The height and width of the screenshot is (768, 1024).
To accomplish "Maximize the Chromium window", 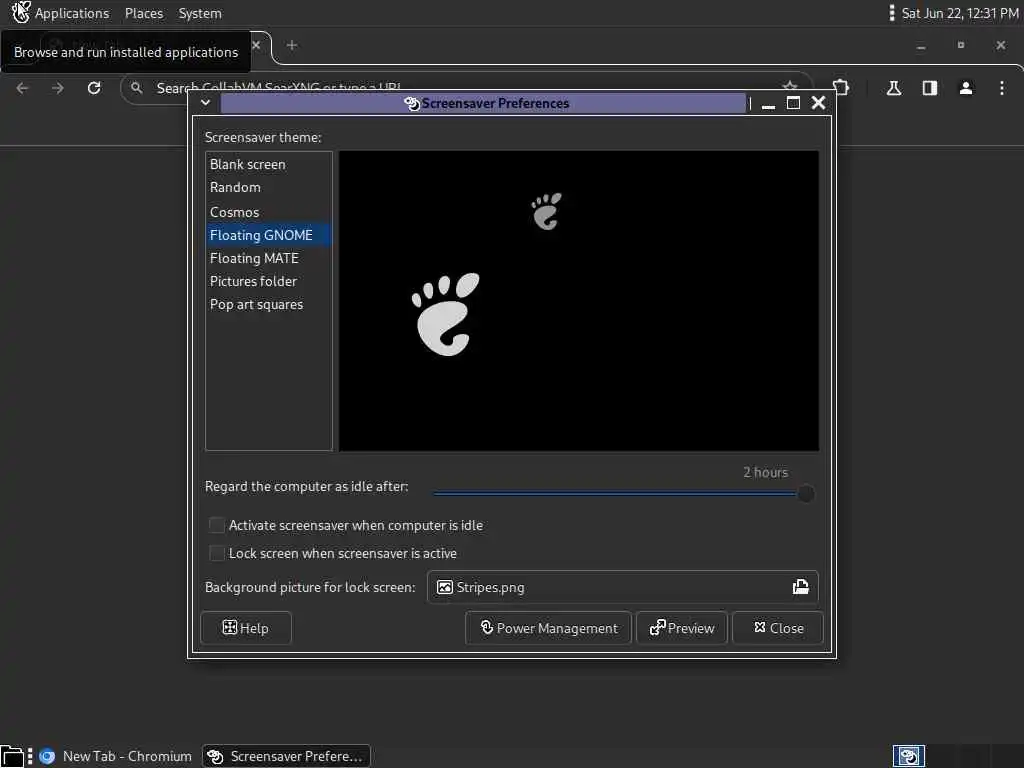I will click(x=961, y=45).
